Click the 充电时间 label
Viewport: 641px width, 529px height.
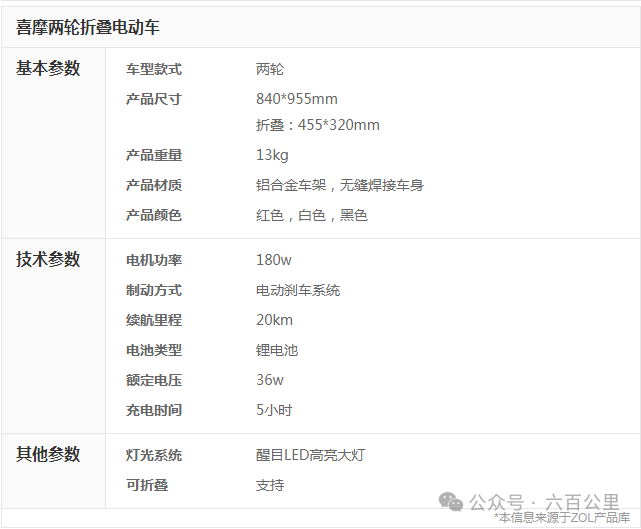coord(154,410)
